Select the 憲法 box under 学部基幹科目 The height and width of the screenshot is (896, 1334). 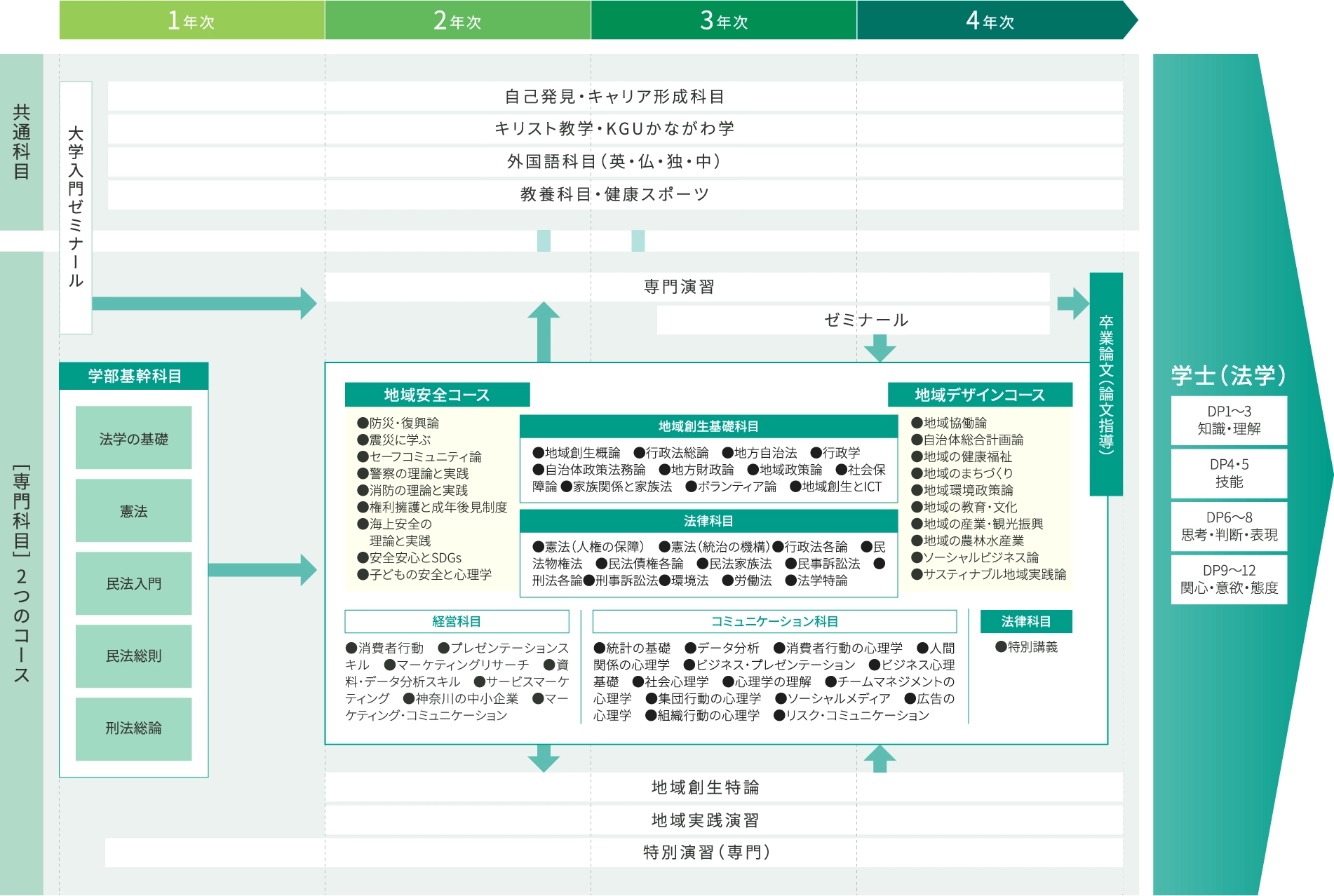coord(134,511)
